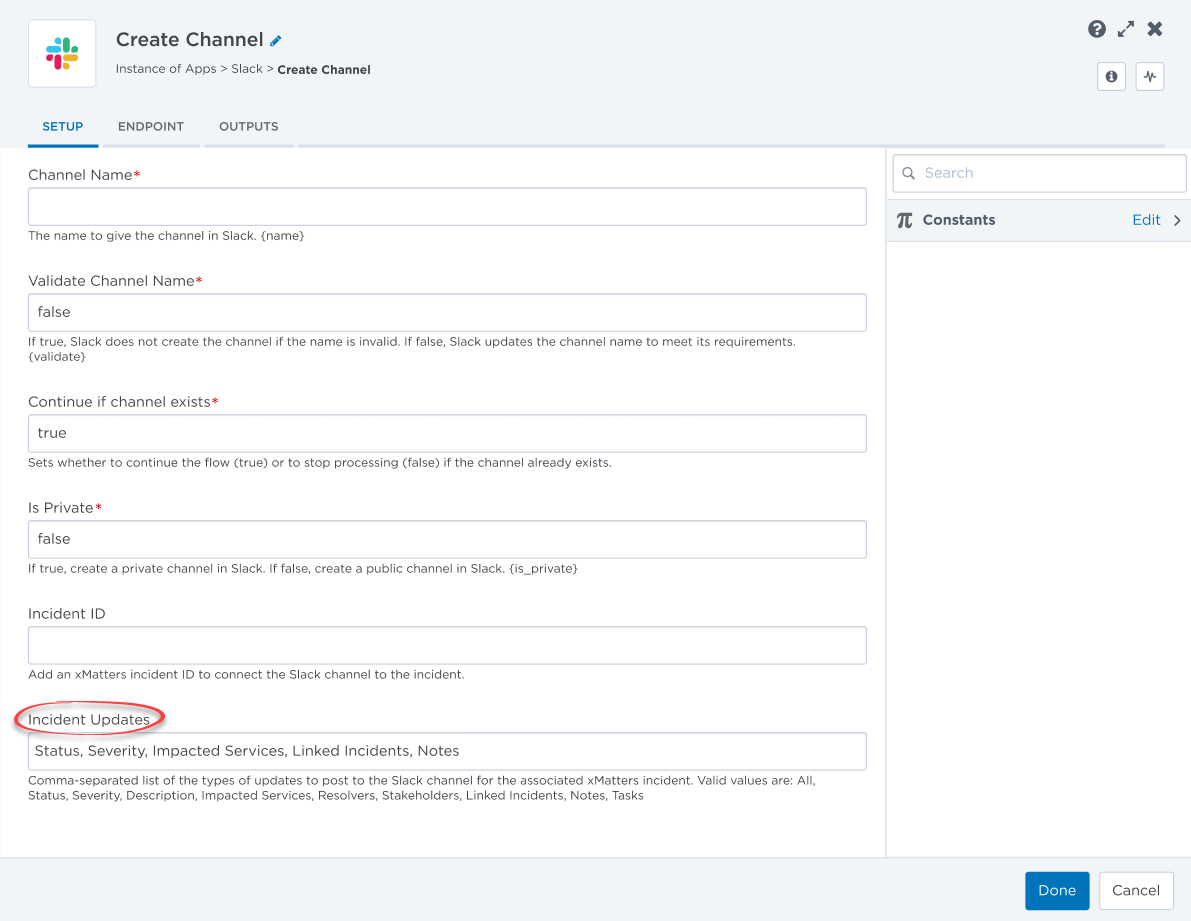Click Edit link beside Constants

[1146, 220]
